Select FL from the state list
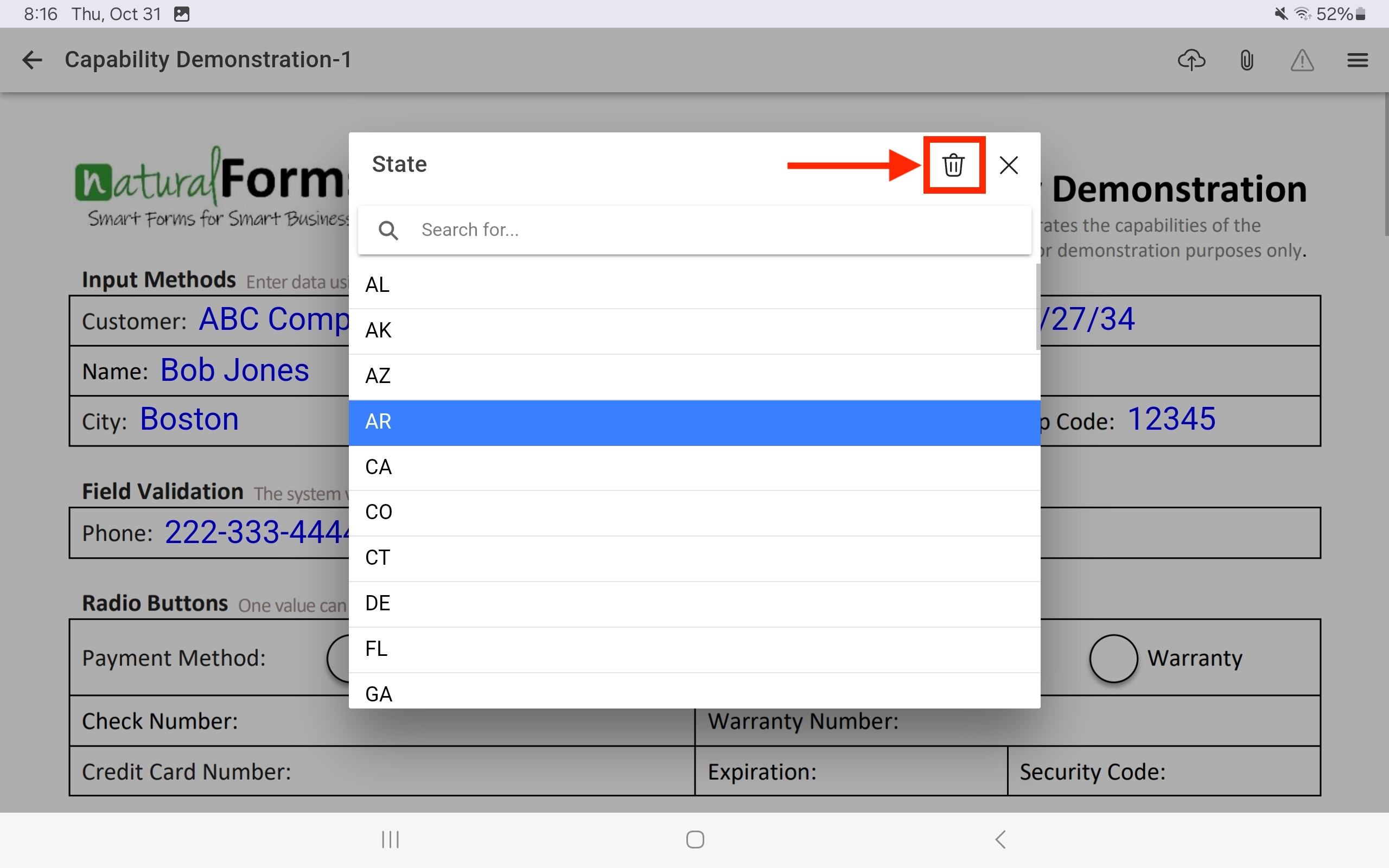The width and height of the screenshot is (1389, 868). tap(694, 649)
